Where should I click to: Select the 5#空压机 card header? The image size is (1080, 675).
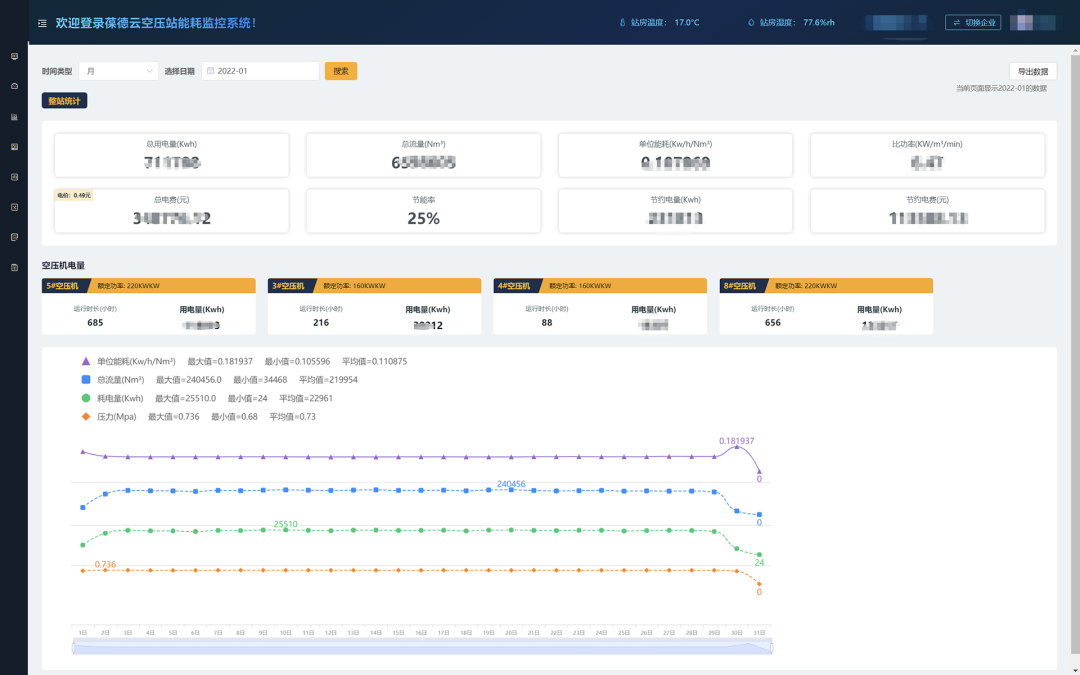pos(63,286)
